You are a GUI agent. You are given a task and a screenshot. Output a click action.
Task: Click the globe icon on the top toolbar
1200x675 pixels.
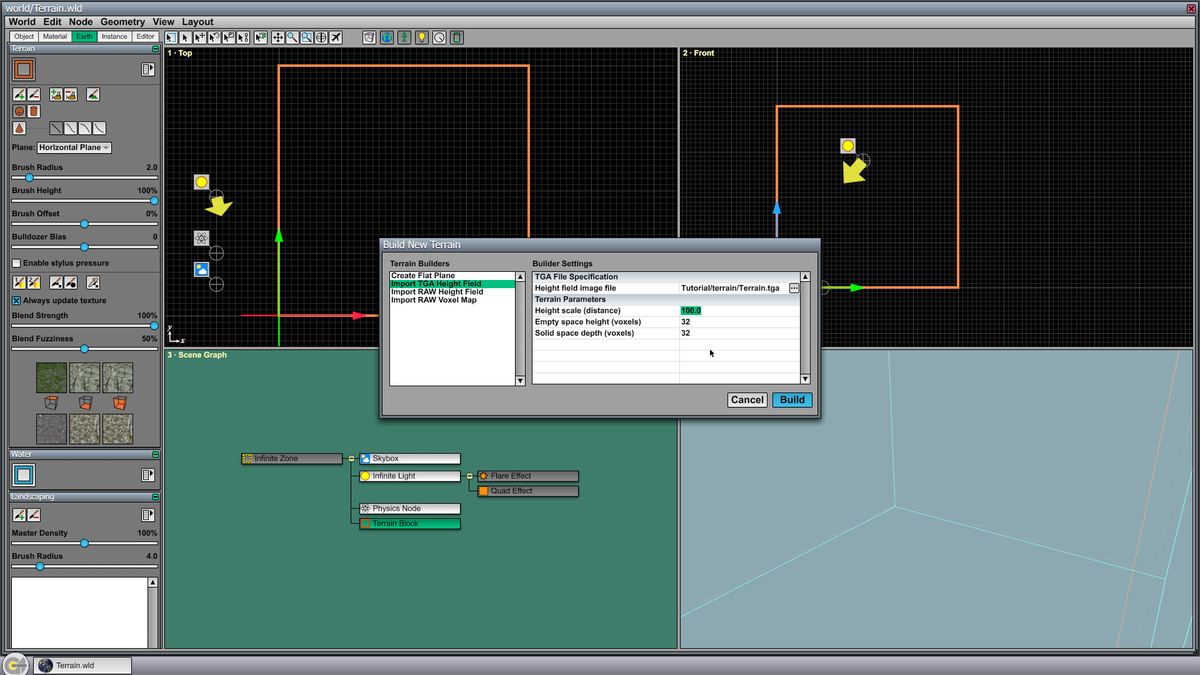click(386, 37)
